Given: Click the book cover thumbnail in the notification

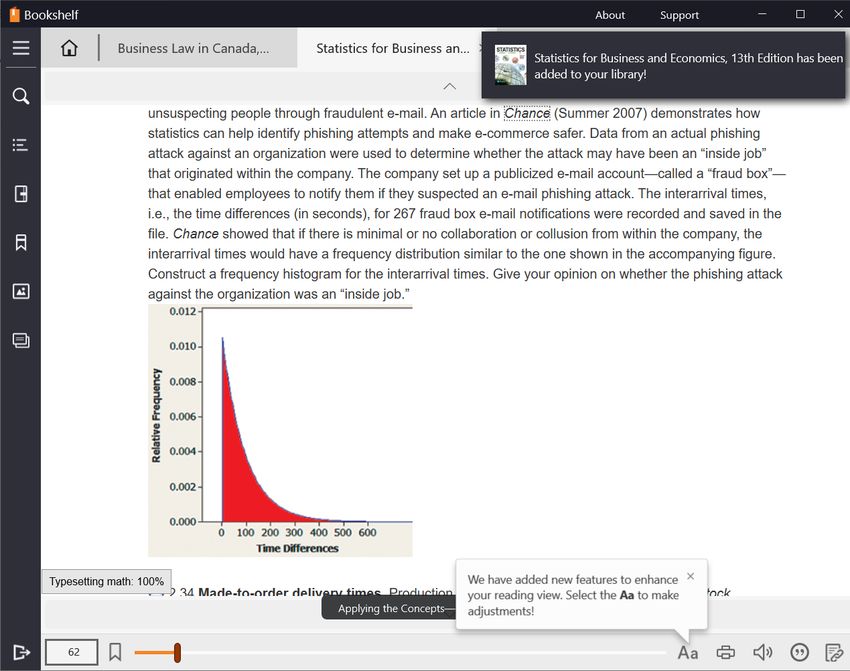Looking at the screenshot, I should [510, 65].
